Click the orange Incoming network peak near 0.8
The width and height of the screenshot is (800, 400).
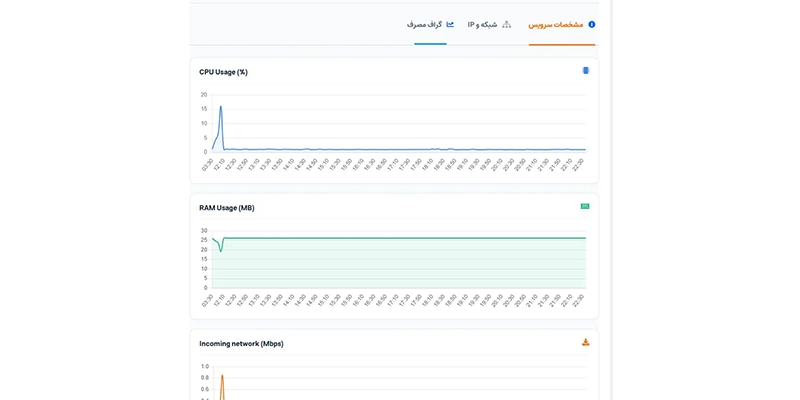coord(222,376)
